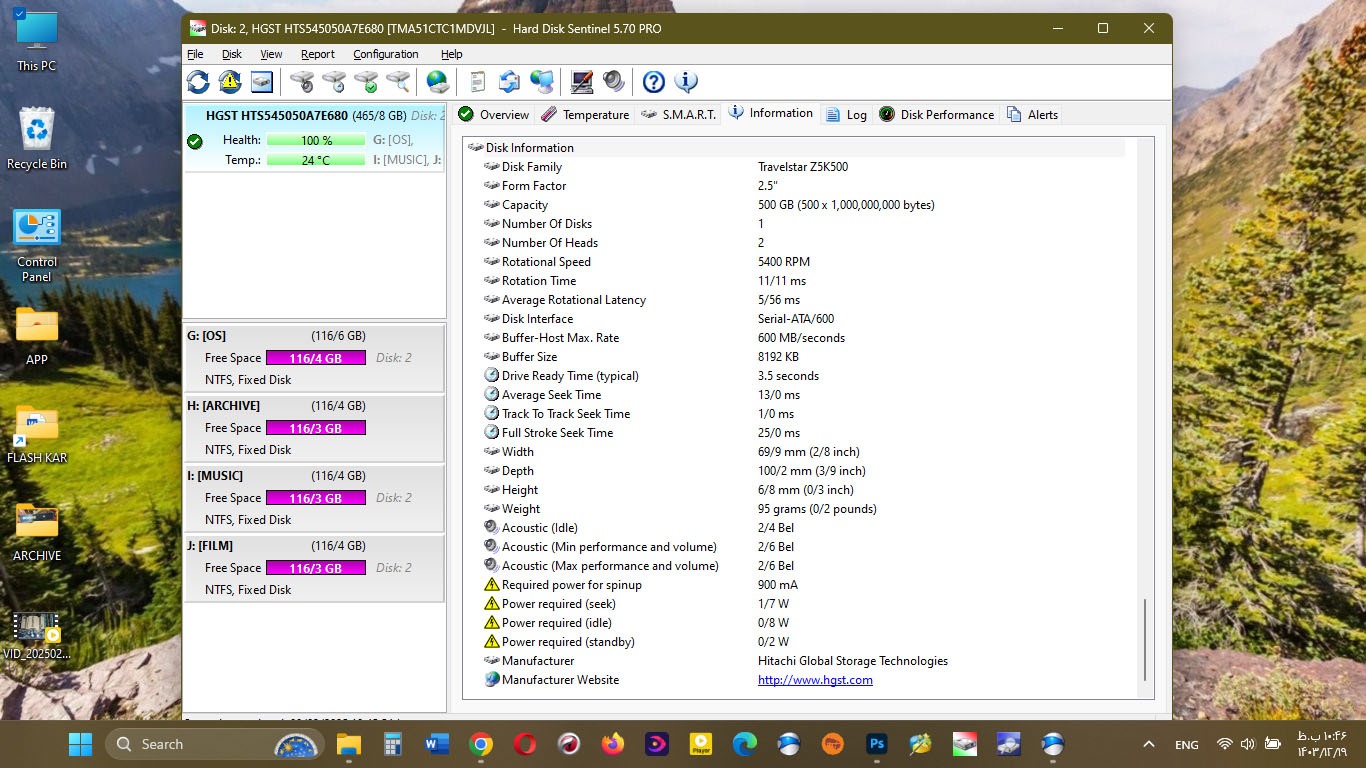Image resolution: width=1366 pixels, height=768 pixels.
Task: Open the Recycle Bin desktop icon
Action: click(x=37, y=139)
